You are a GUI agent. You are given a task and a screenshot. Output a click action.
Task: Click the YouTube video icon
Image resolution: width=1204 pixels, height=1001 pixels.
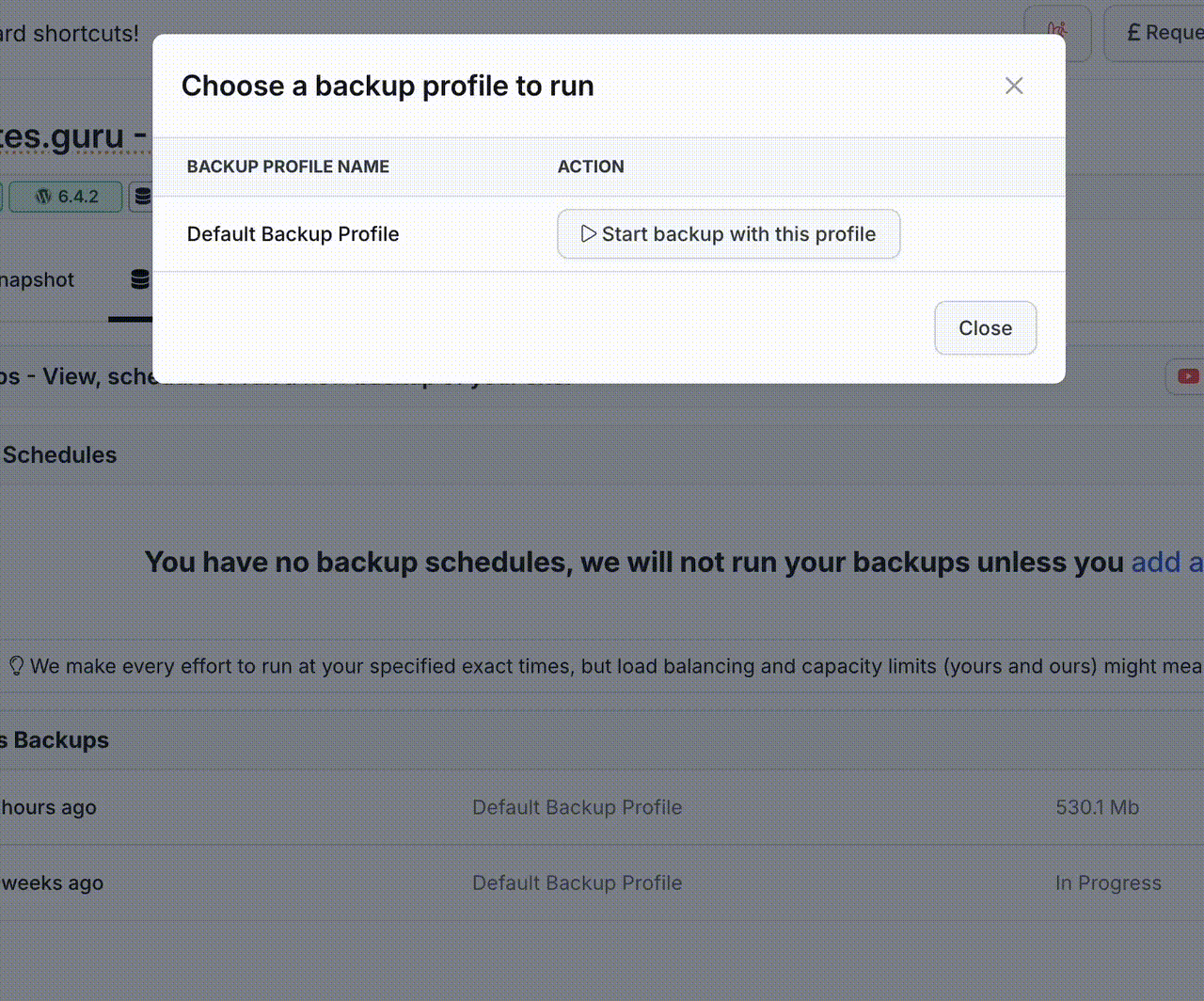point(1188,376)
